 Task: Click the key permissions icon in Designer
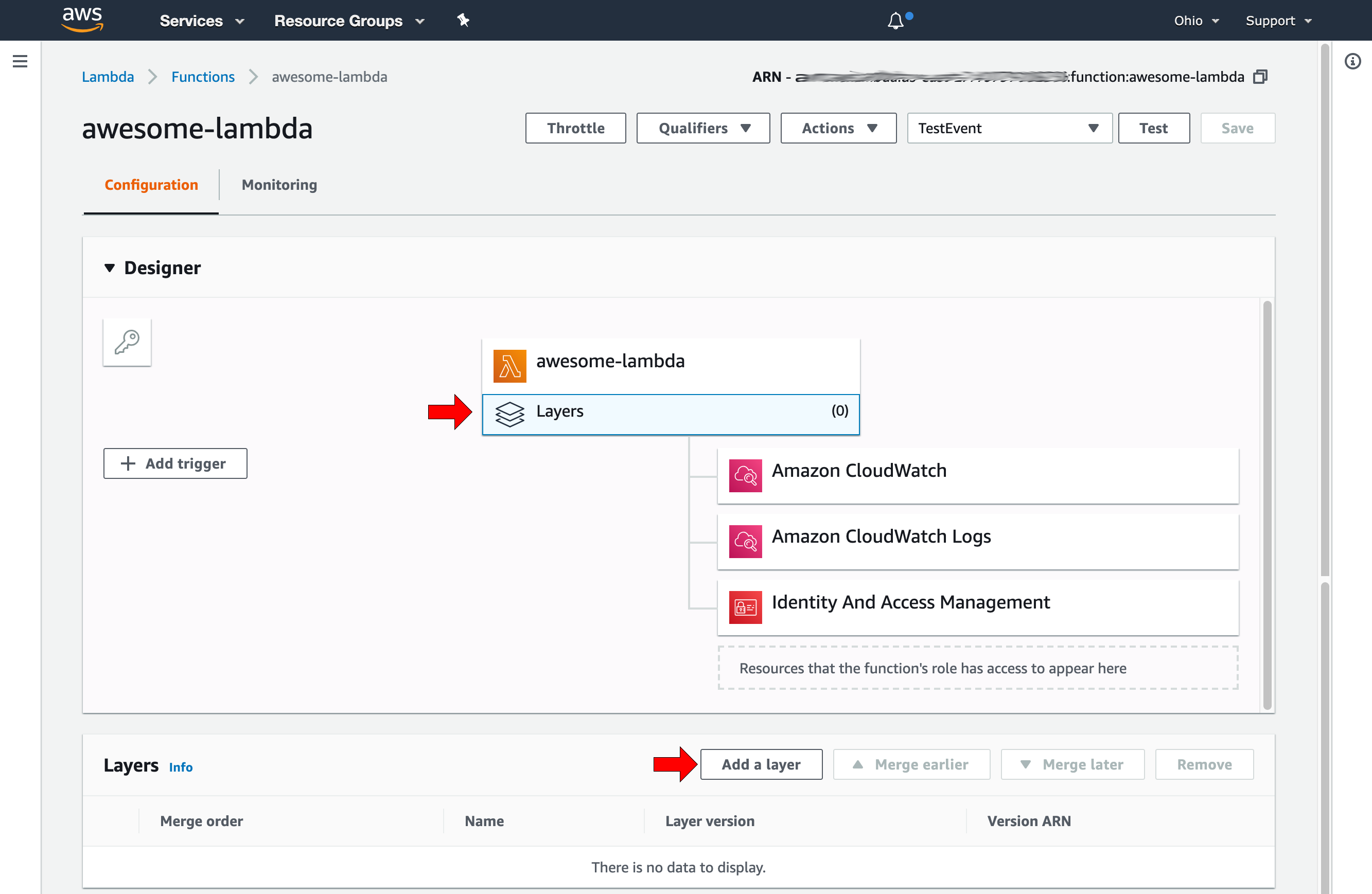(127, 342)
